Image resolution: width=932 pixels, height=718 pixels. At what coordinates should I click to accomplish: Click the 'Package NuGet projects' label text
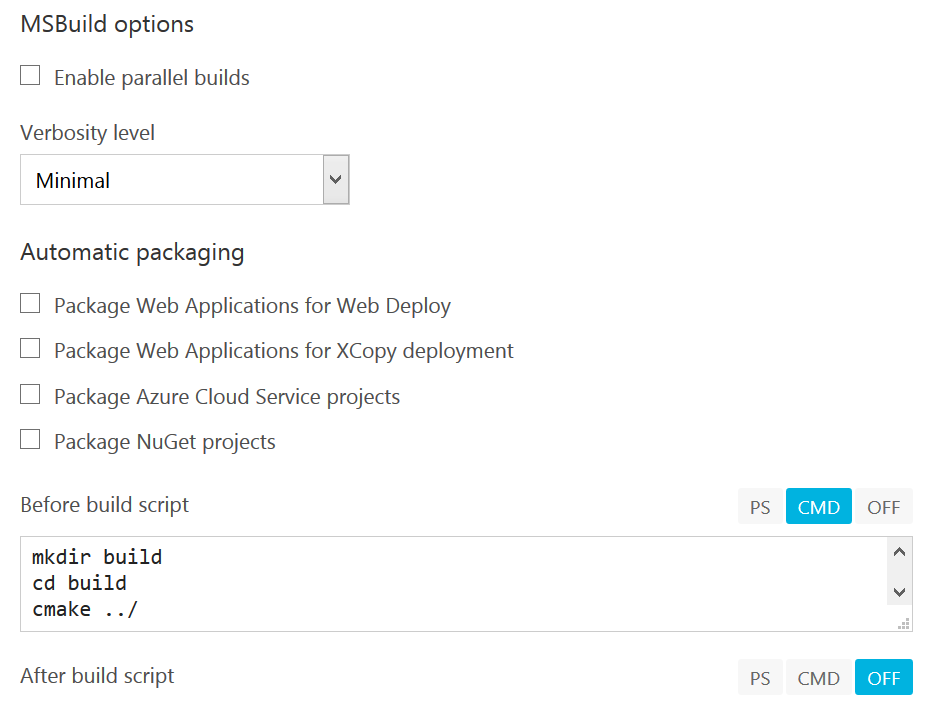click(165, 442)
